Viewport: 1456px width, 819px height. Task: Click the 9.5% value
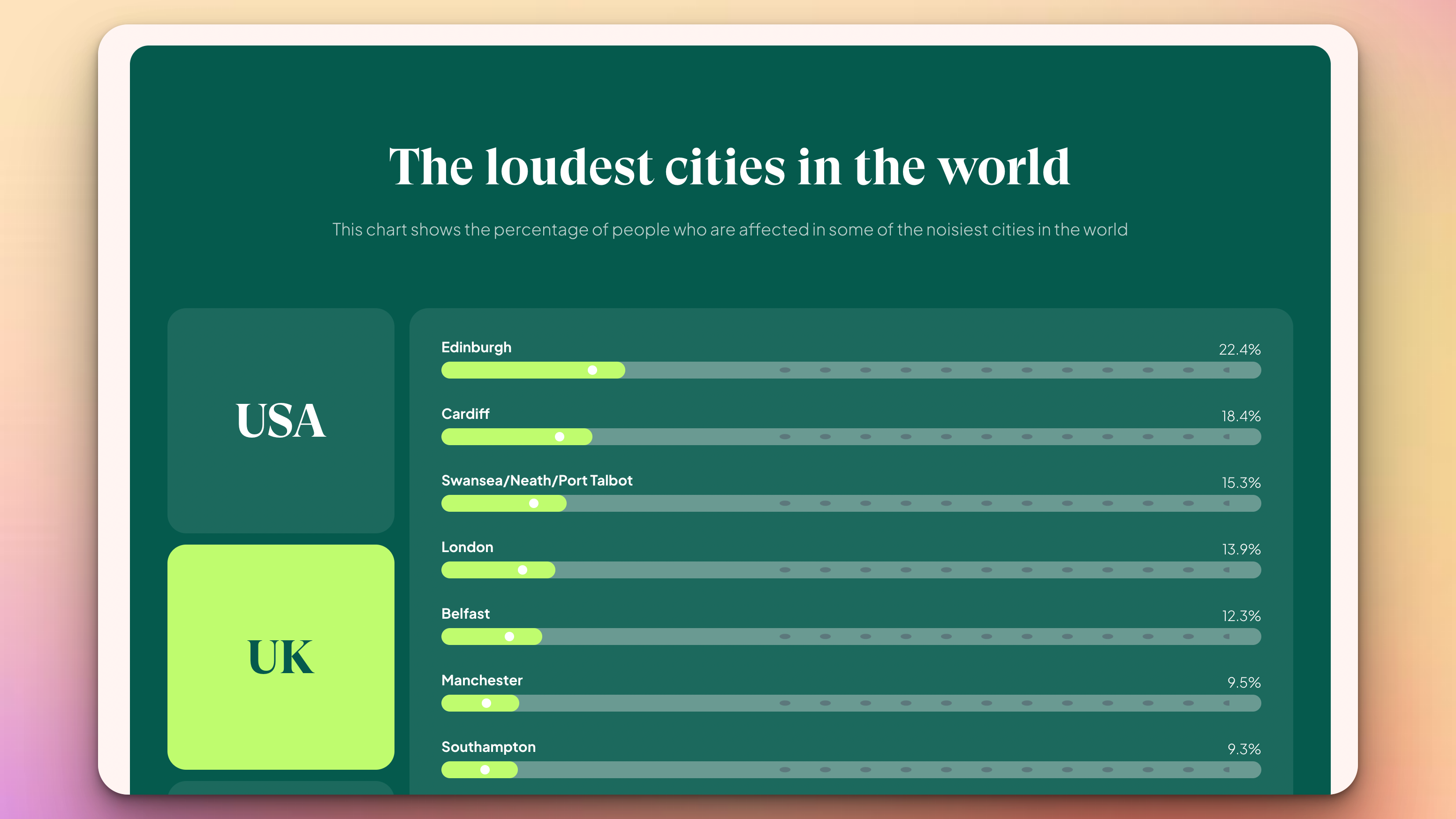click(1244, 683)
